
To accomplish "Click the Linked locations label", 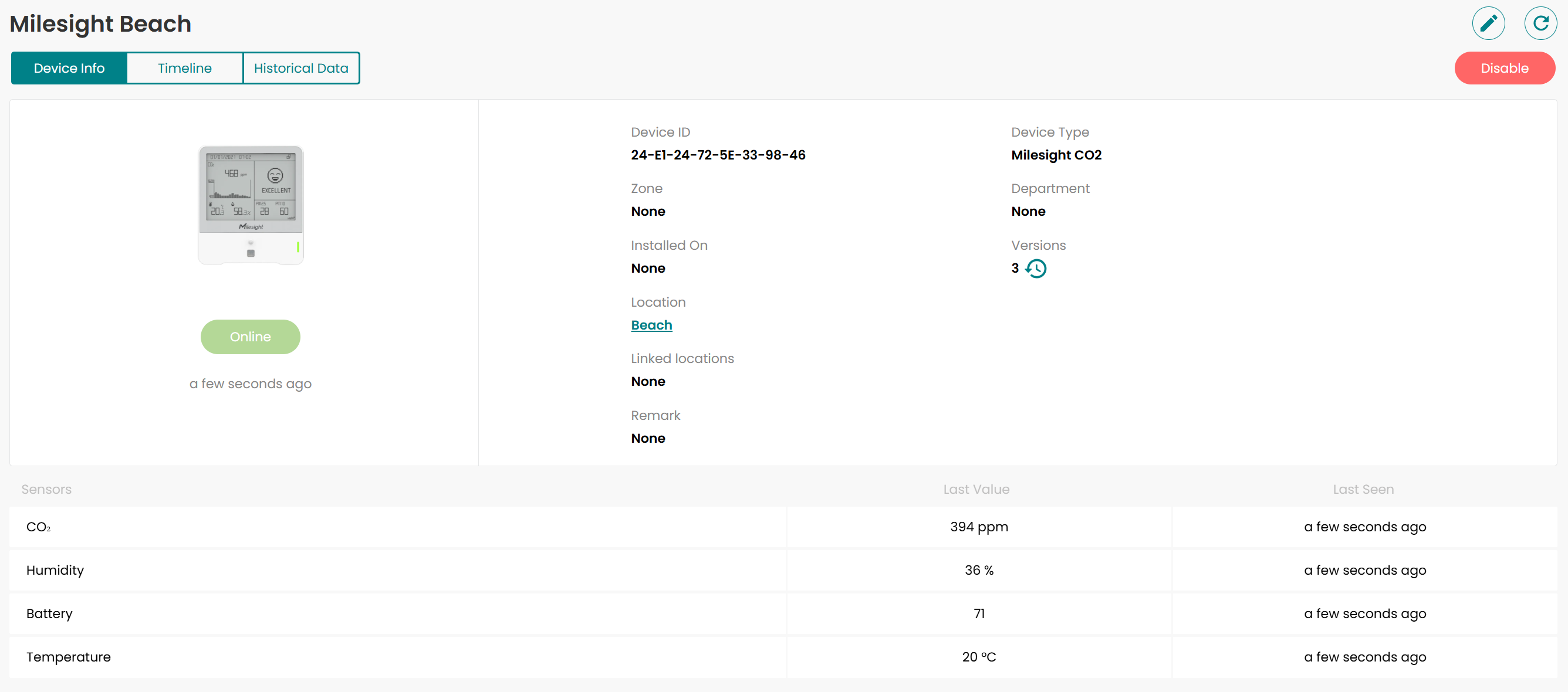I will [x=682, y=358].
